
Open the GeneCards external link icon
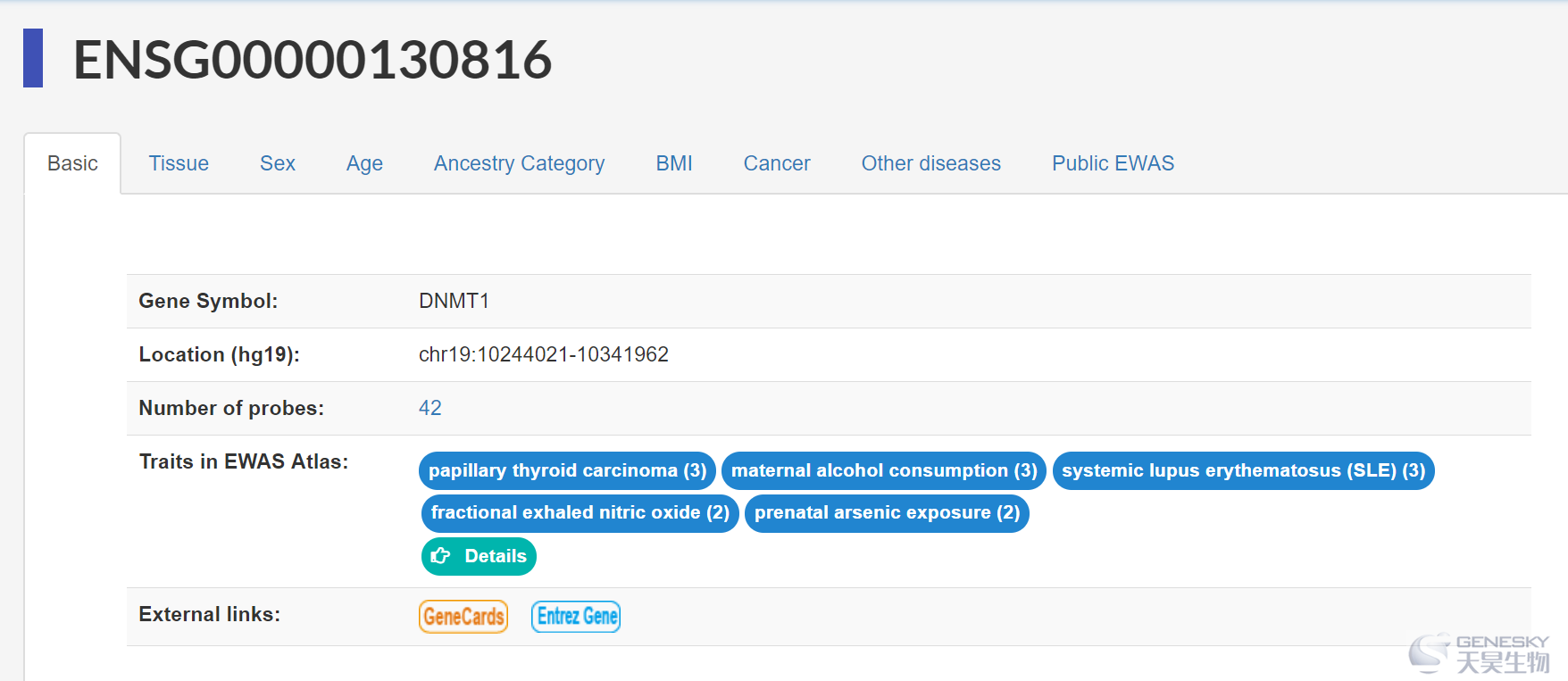coord(463,616)
